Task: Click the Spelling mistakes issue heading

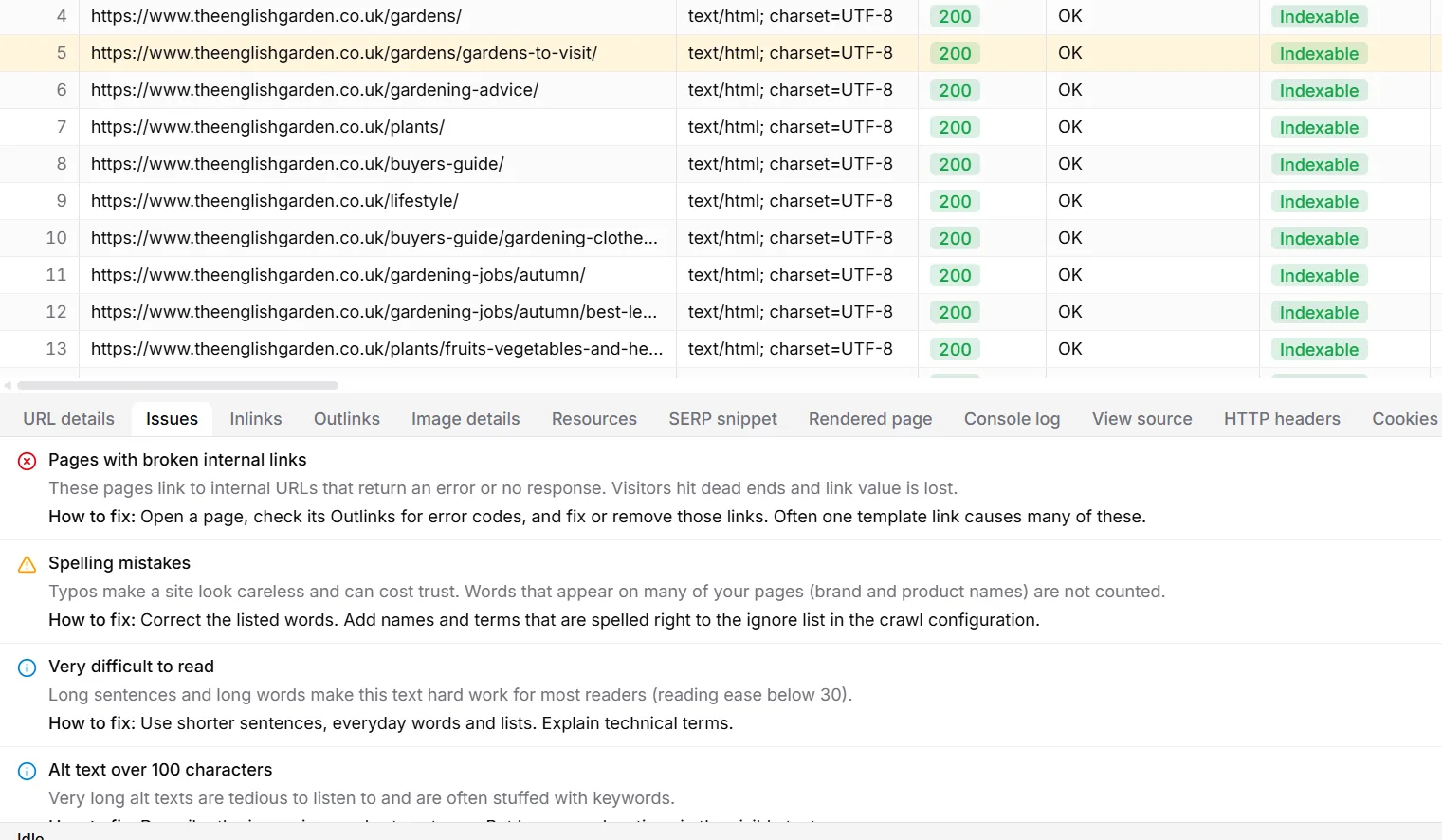Action: 119,563
